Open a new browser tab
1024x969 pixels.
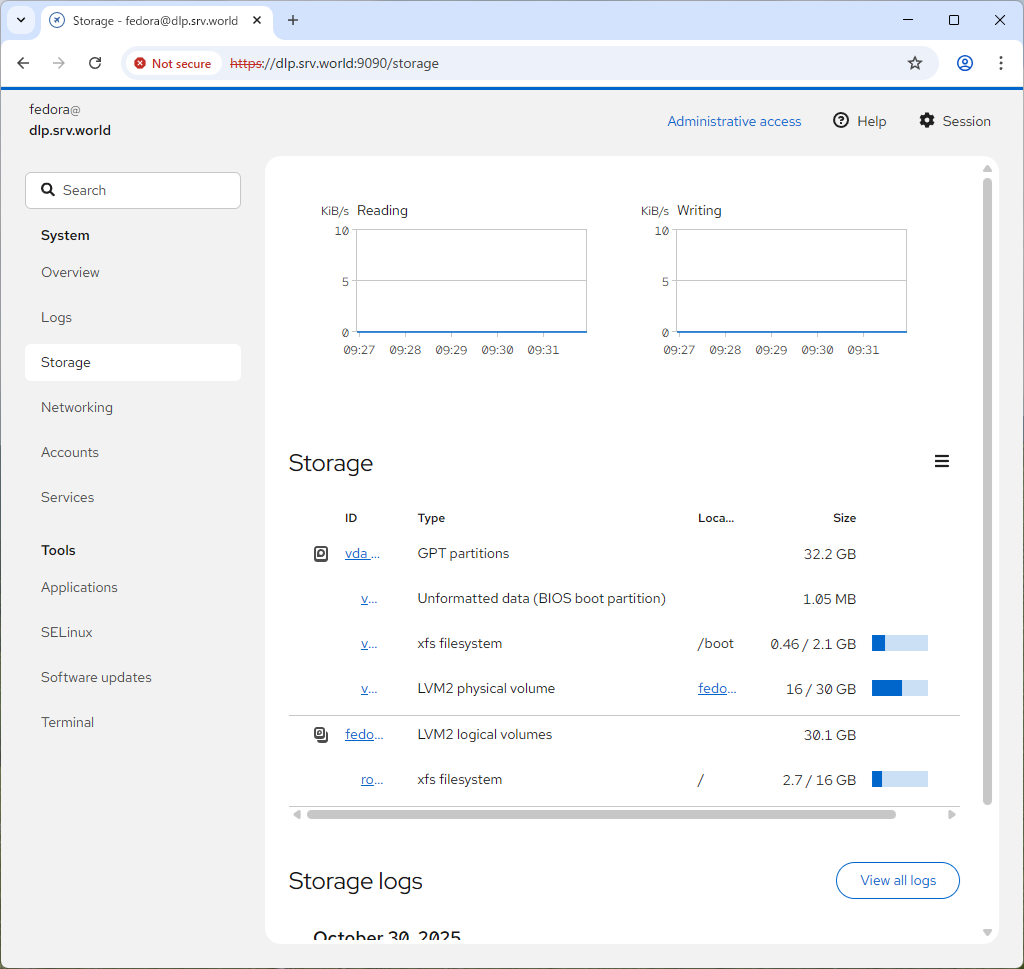tap(293, 20)
